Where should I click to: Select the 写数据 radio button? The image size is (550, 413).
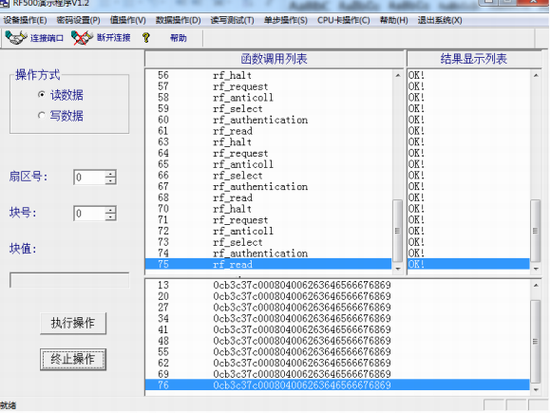42,115
